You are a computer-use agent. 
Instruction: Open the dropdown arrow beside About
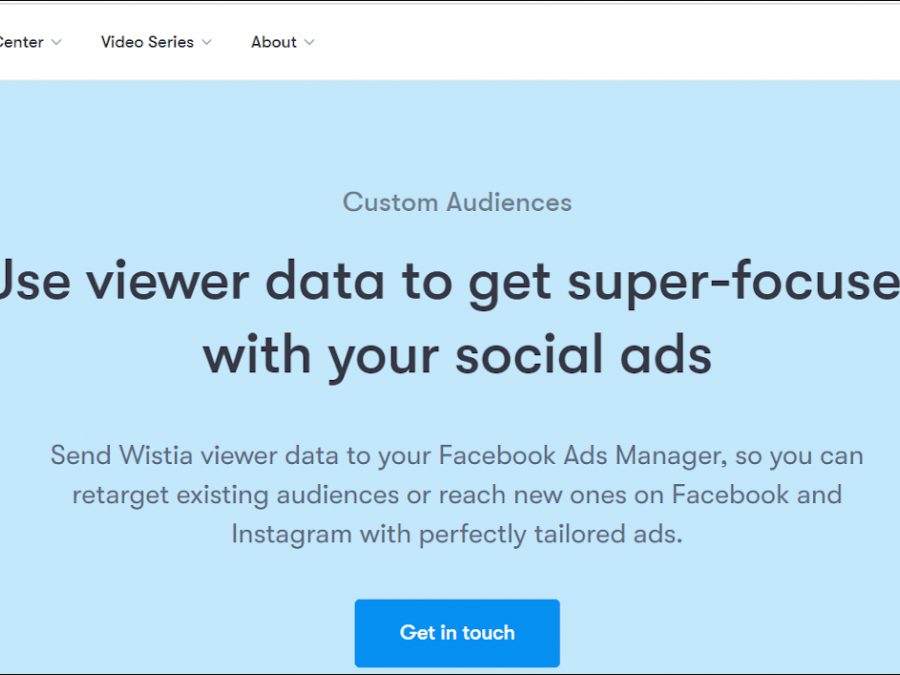(309, 42)
